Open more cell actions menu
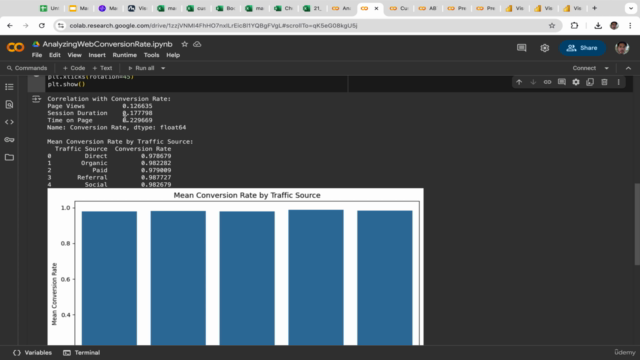This screenshot has height=360, width=640. [618, 82]
